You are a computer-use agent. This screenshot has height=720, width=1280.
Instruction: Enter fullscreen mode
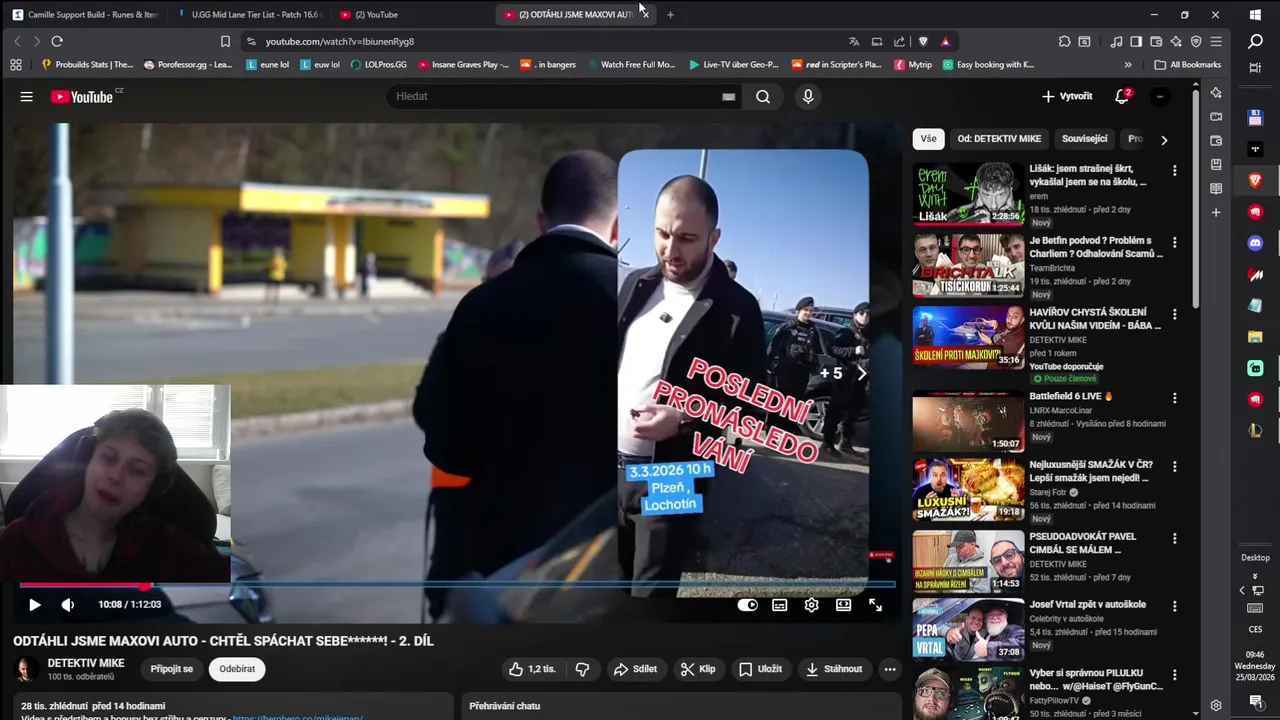(876, 605)
